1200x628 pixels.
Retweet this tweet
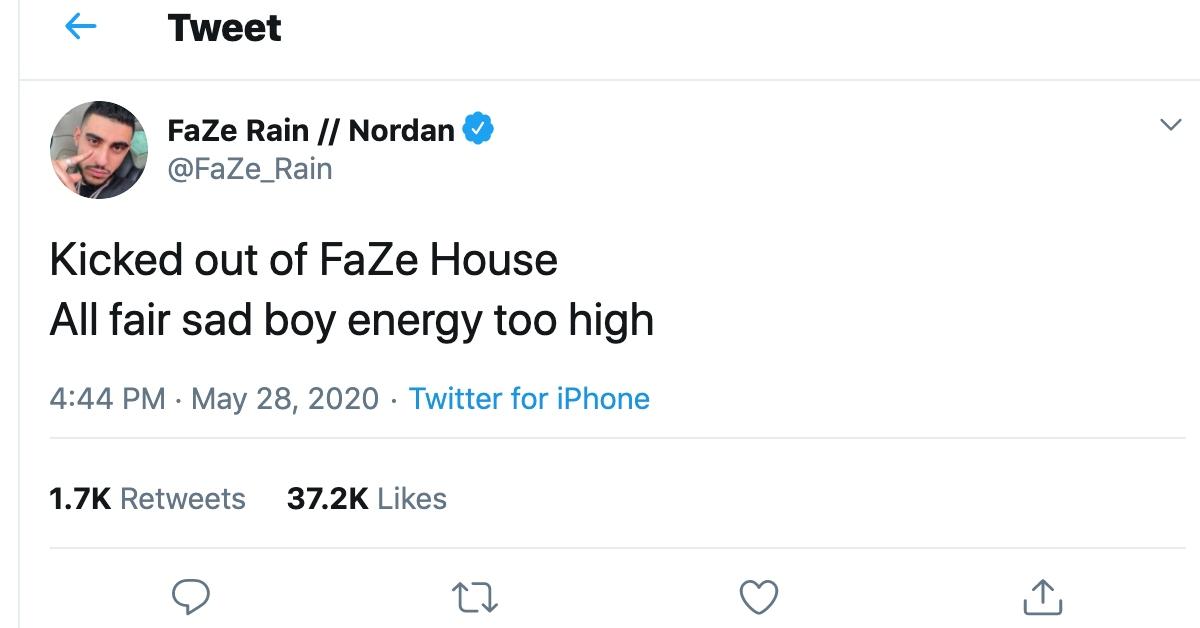coord(474,598)
